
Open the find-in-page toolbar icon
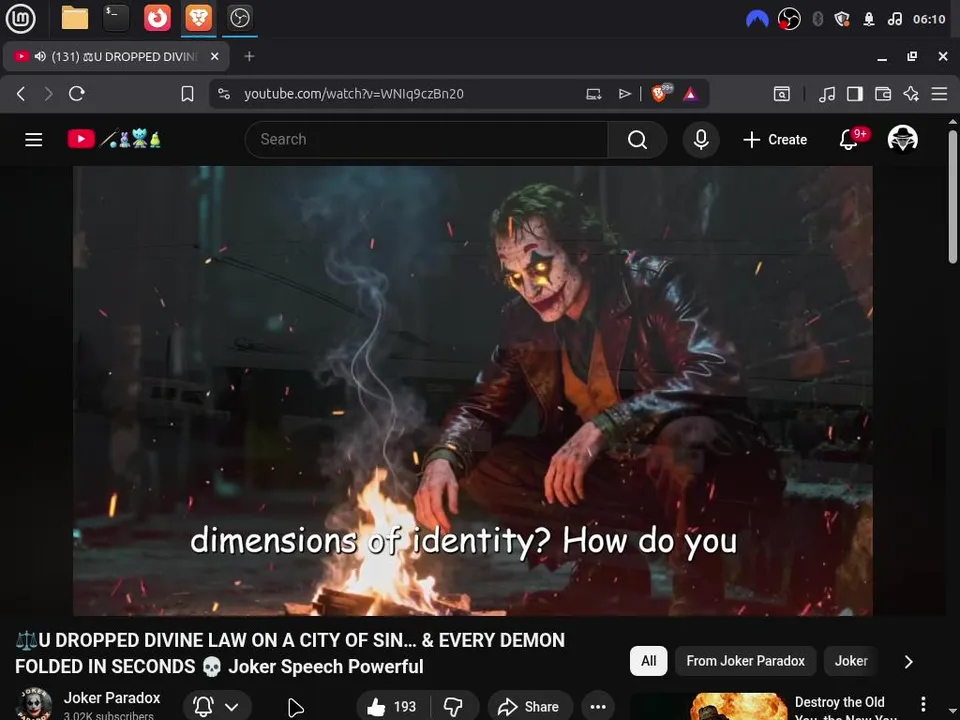tap(782, 94)
